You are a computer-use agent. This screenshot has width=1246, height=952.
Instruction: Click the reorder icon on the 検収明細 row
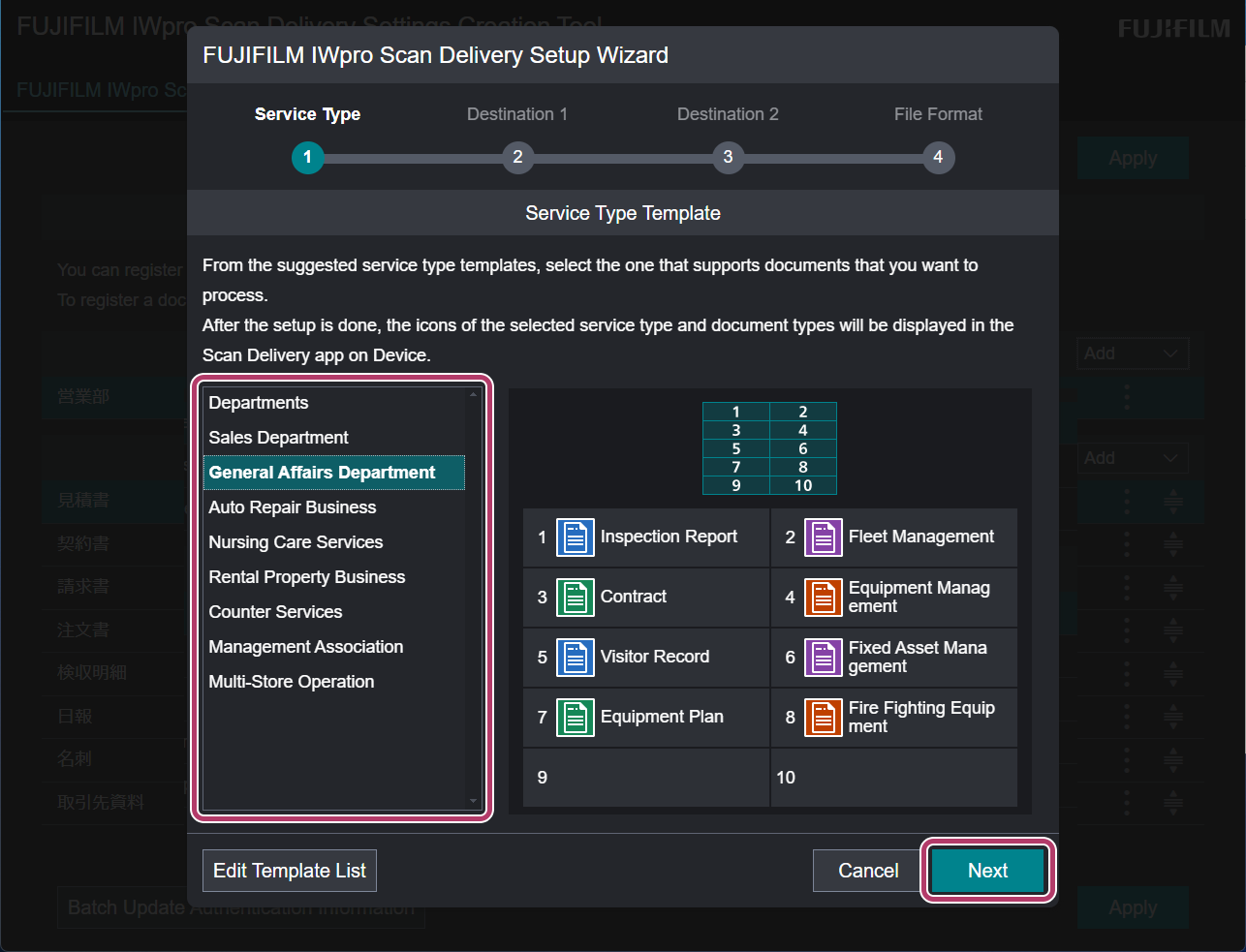point(1173,672)
